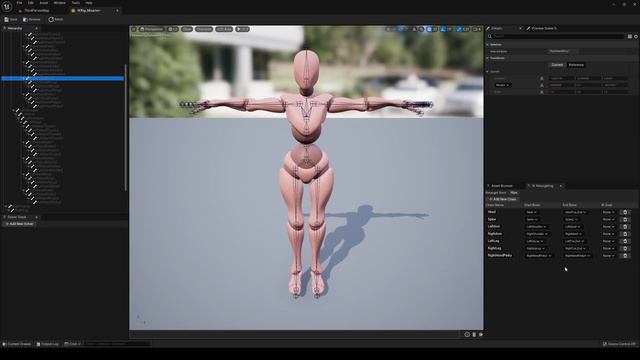Open the Retarget Root Hips selector

(514, 192)
